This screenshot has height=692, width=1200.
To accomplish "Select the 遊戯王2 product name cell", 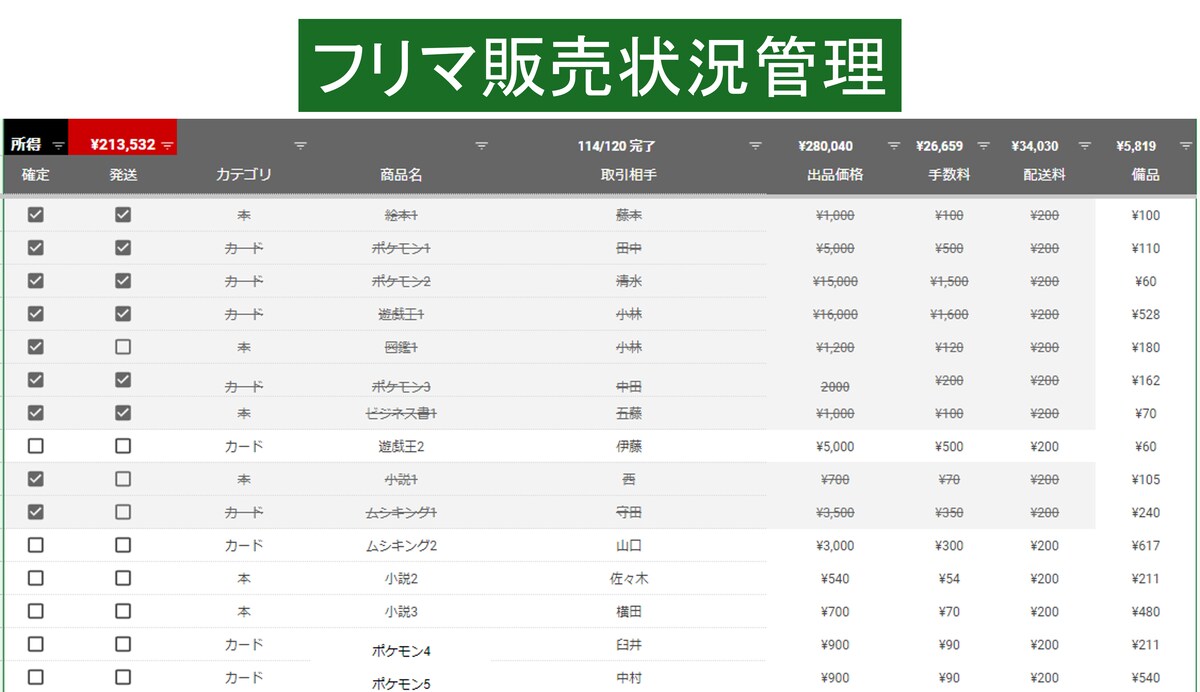I will click(x=401, y=446).
